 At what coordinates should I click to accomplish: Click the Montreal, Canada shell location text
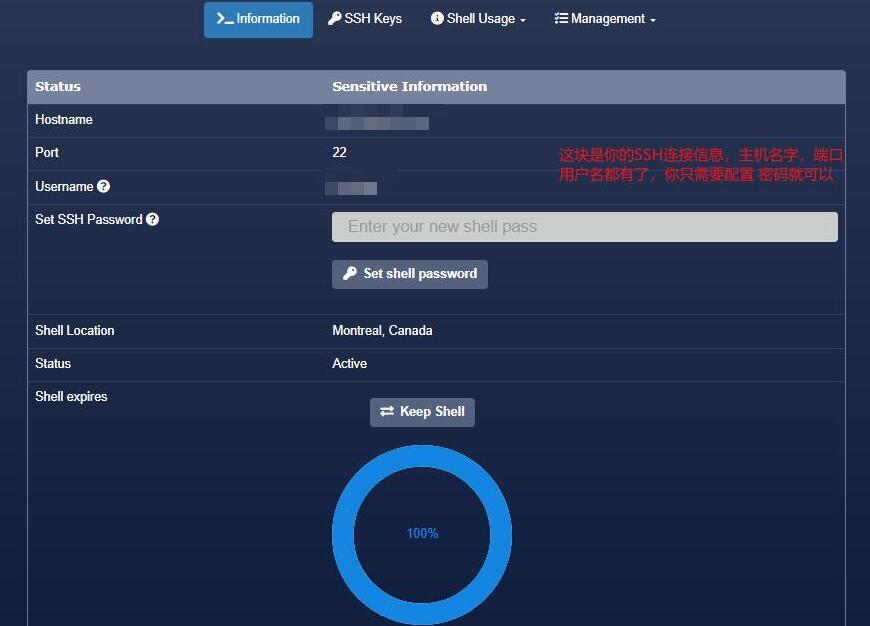[382, 331]
